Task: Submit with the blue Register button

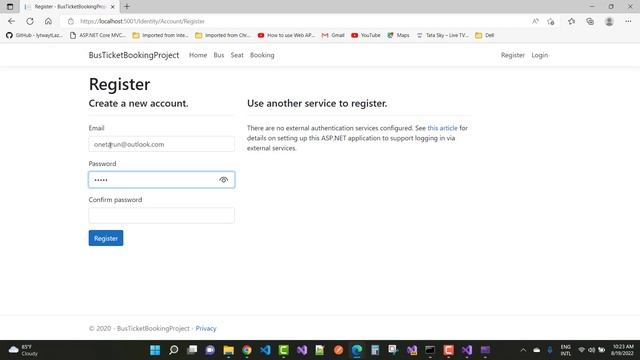Action: click(x=106, y=238)
